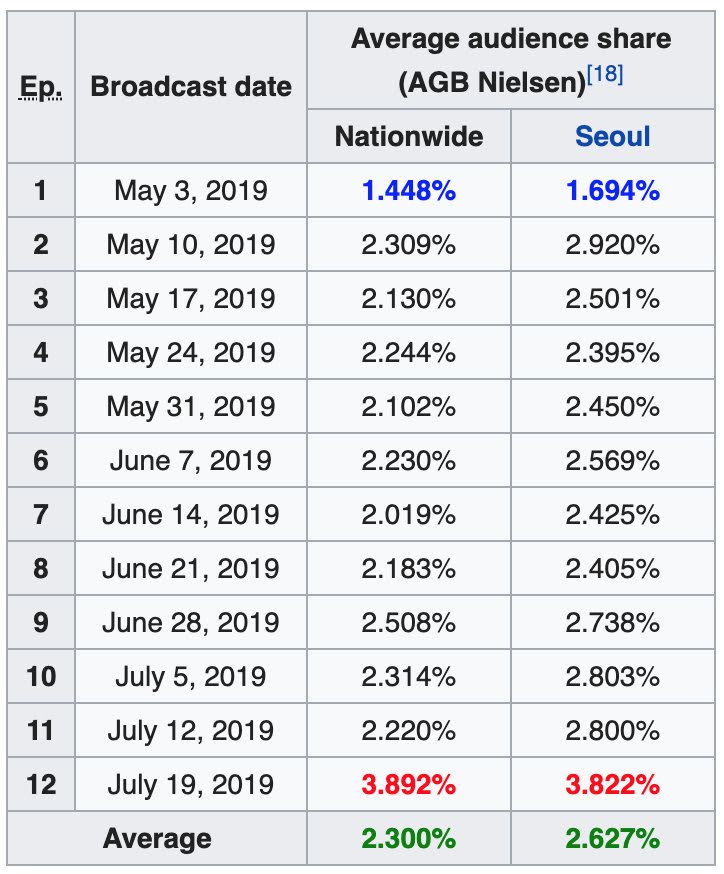Image resolution: width=724 pixels, height=874 pixels.
Task: Click the green 2.627% average value
Action: [612, 839]
